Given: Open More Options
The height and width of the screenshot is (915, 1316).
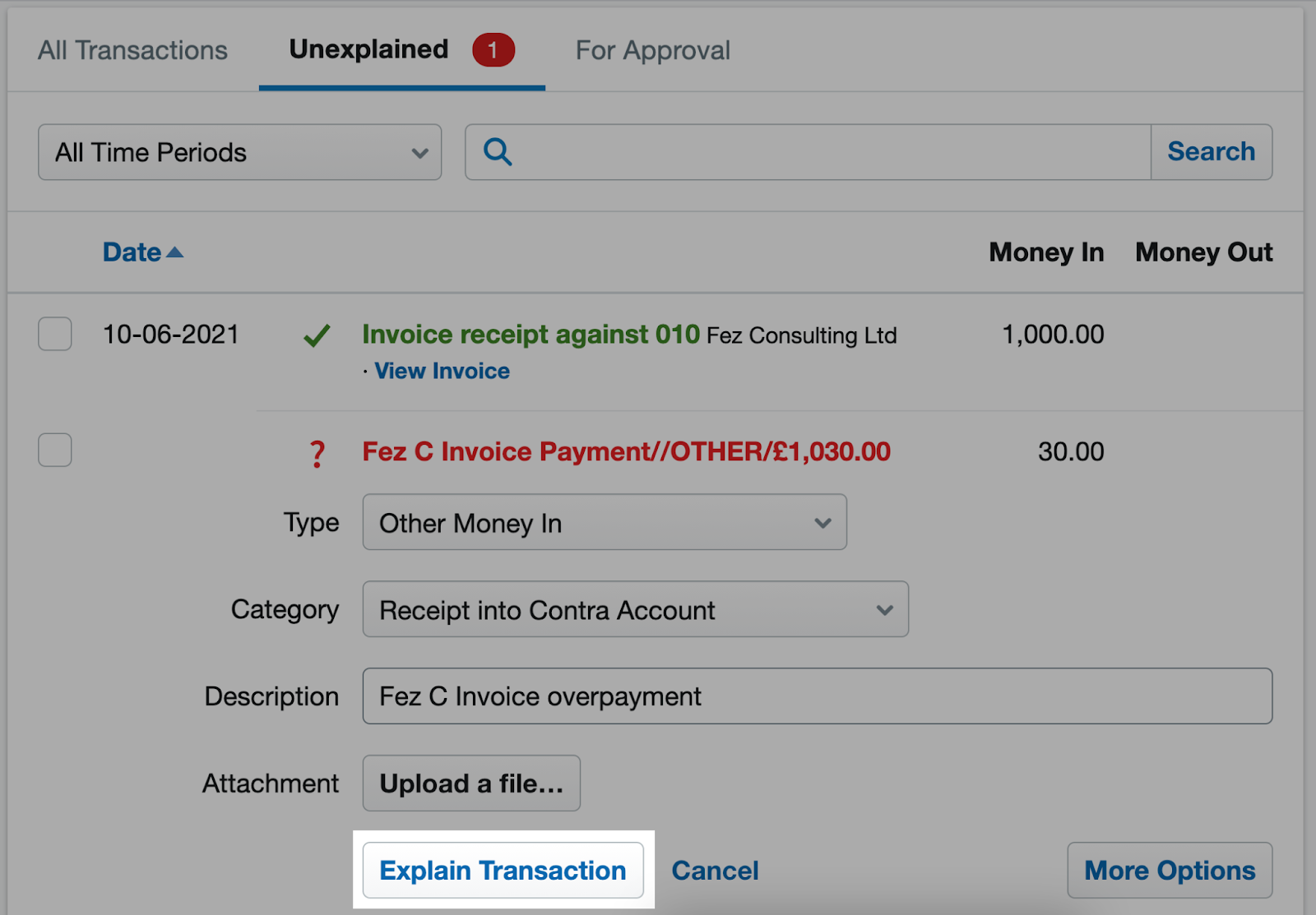Looking at the screenshot, I should tap(1170, 870).
